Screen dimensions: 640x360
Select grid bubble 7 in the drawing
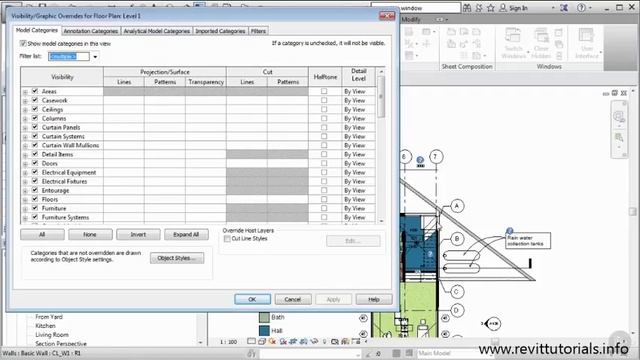pos(436,157)
